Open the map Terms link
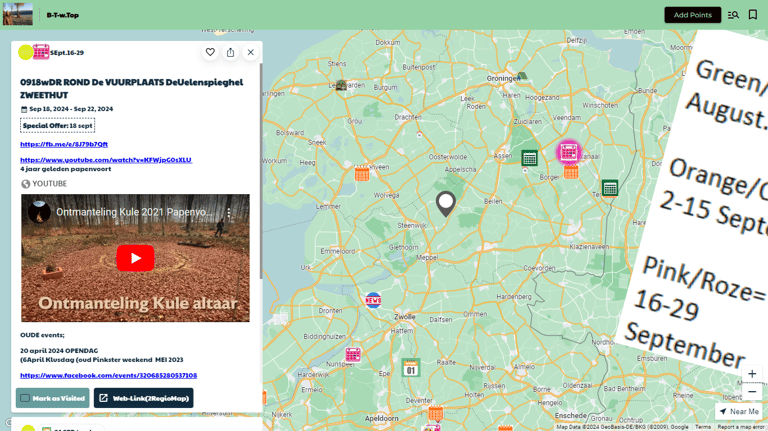 702,427
